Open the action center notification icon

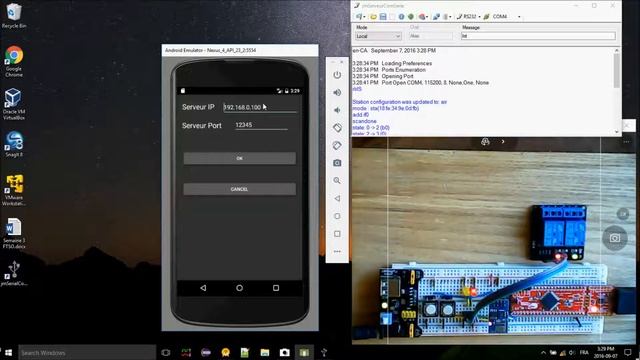point(628,353)
